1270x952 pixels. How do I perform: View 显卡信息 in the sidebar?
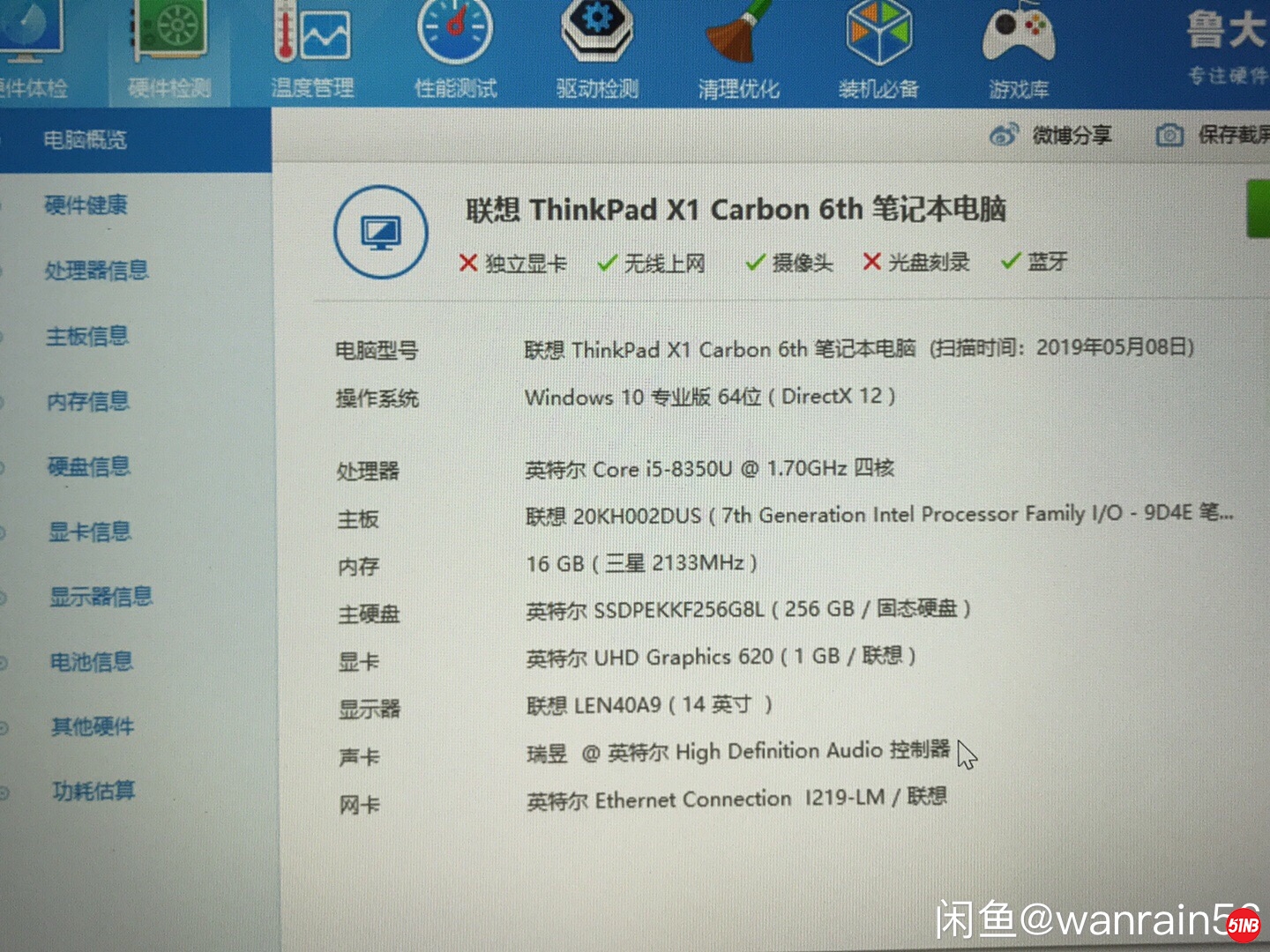pos(90,532)
